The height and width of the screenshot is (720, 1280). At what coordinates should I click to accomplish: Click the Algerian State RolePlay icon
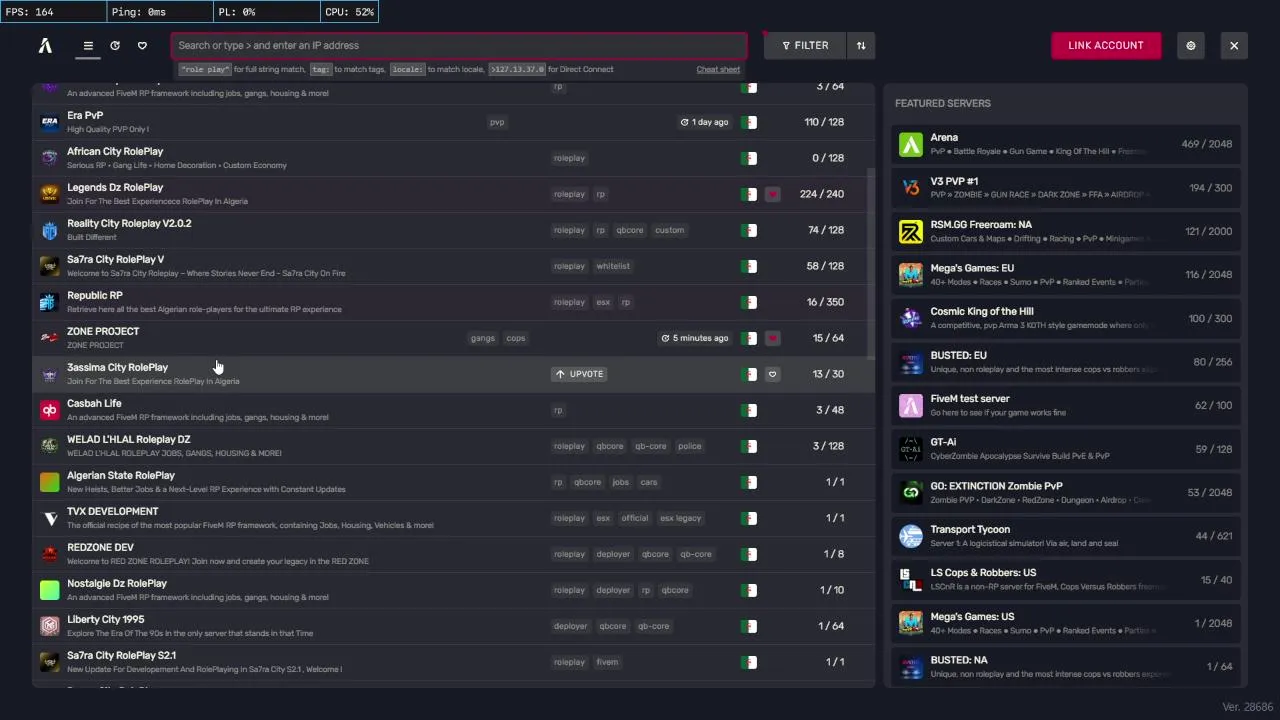[x=49, y=482]
